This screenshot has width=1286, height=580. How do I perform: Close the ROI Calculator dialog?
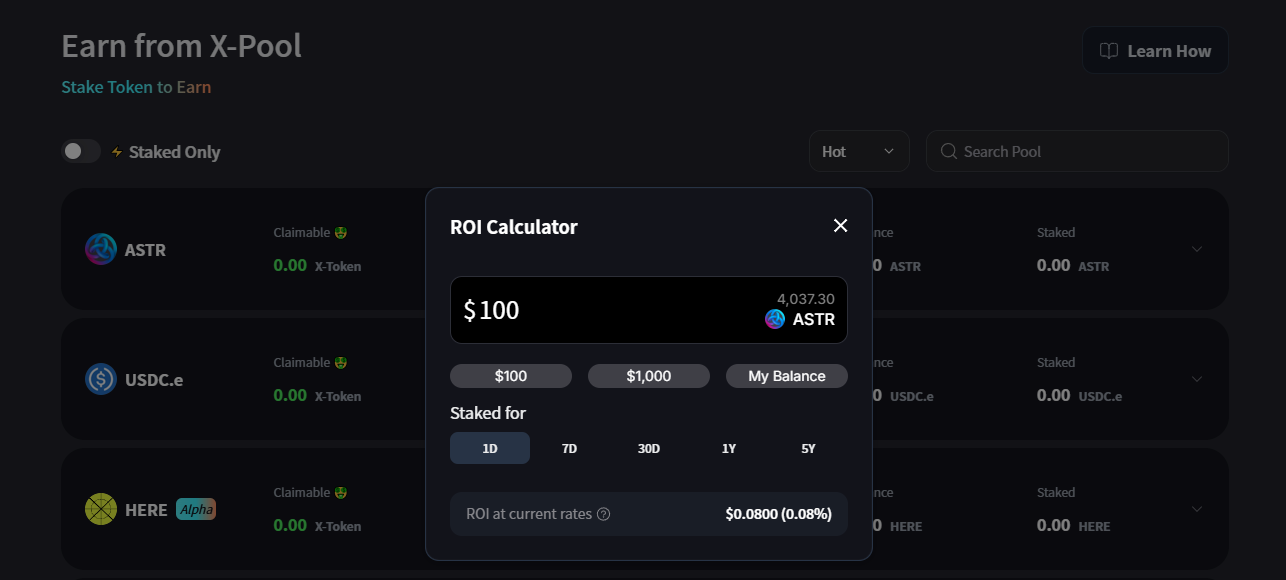pos(840,226)
